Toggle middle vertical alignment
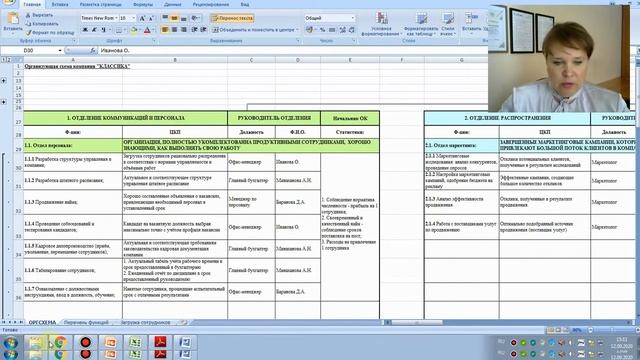This screenshot has width=640, height=360. pyautogui.click(x=174, y=18)
